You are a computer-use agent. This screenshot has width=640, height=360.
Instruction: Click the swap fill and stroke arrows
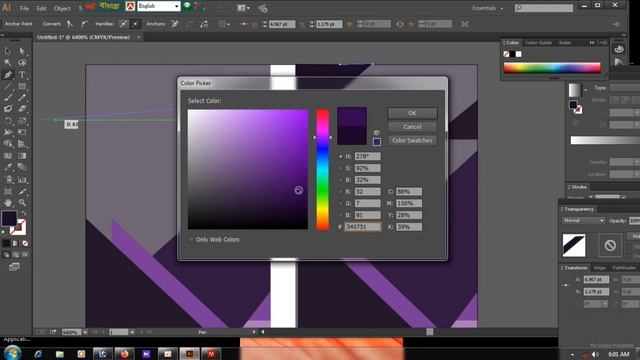[x=24, y=213]
